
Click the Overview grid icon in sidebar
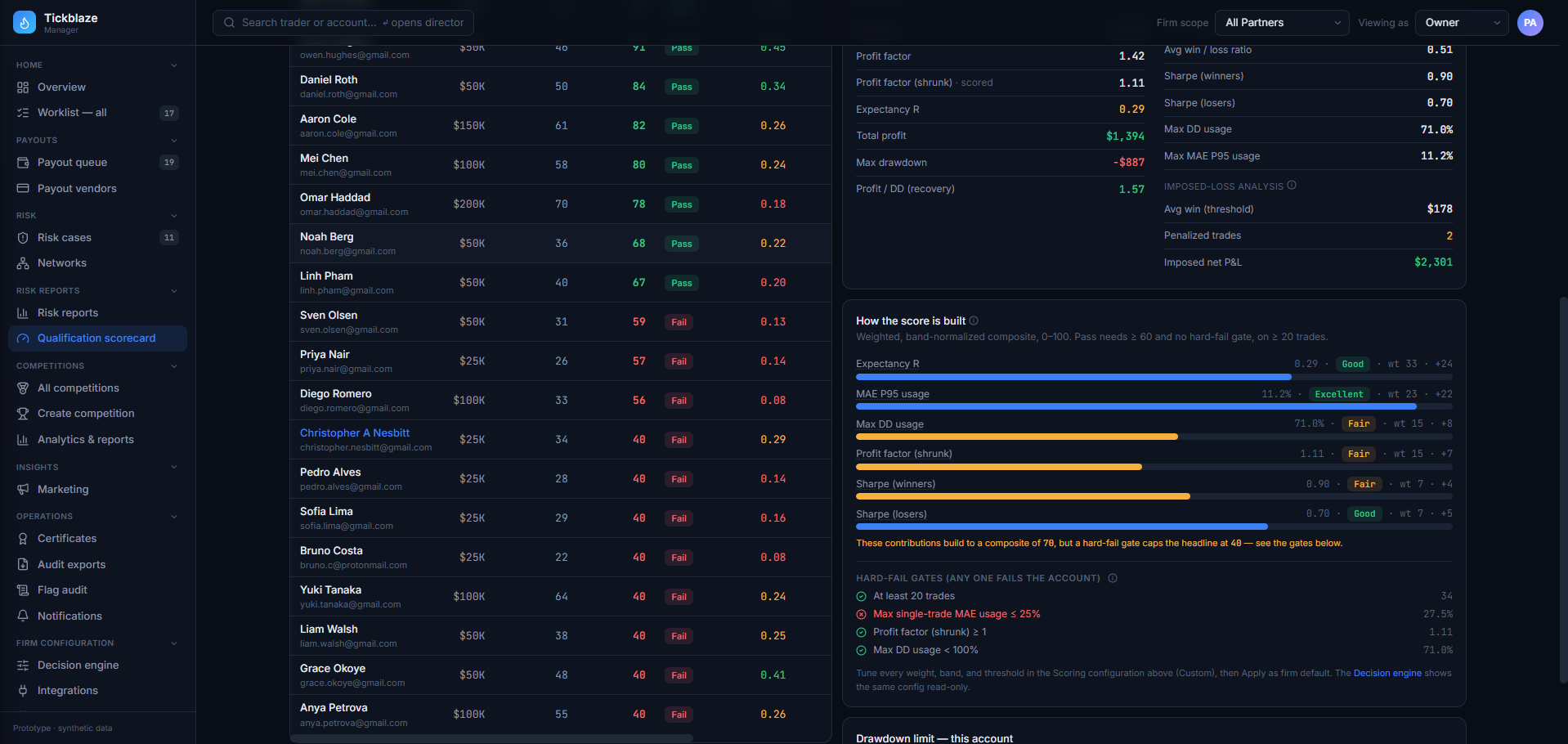tap(23, 87)
